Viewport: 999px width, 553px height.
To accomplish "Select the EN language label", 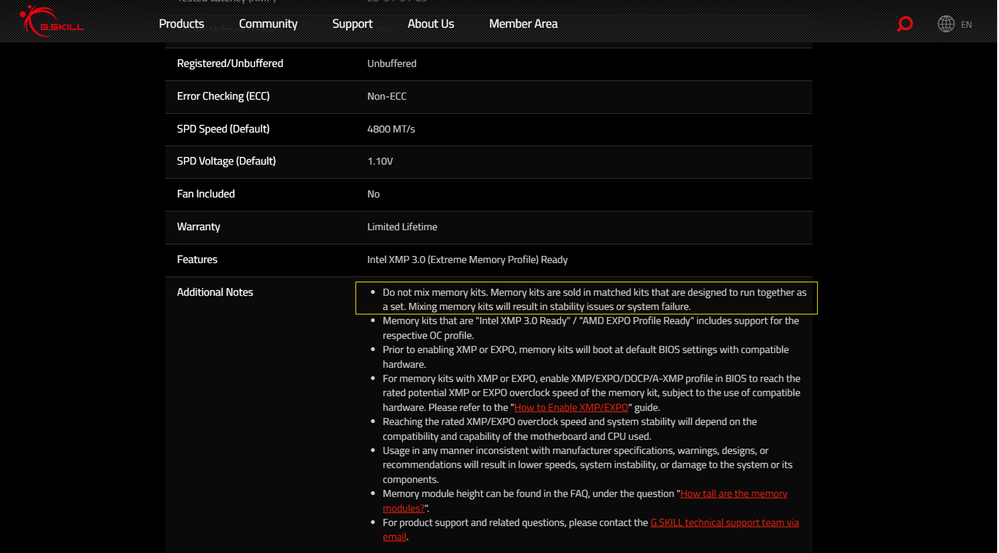I will point(967,25).
